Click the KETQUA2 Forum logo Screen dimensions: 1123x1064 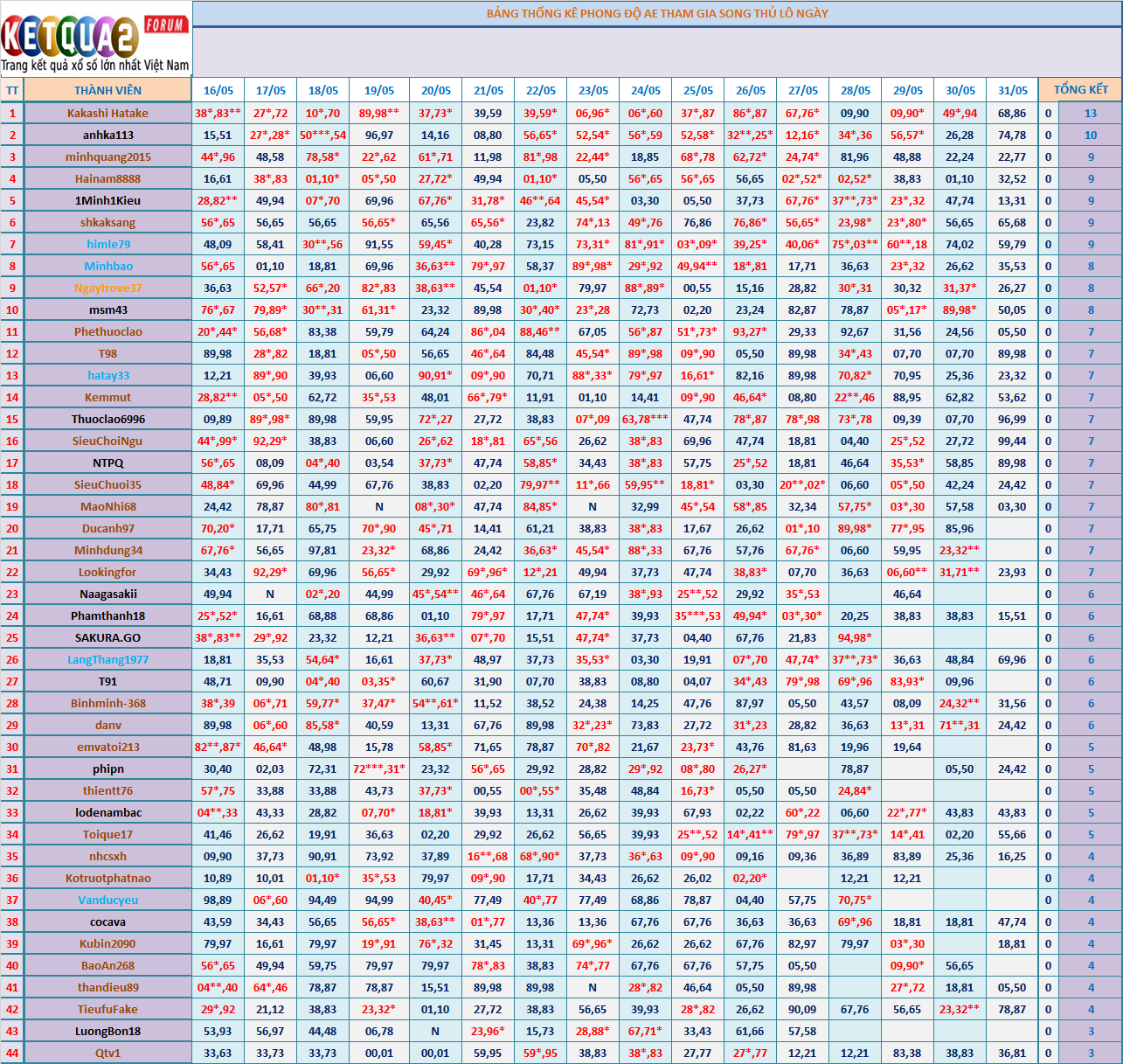[x=95, y=39]
